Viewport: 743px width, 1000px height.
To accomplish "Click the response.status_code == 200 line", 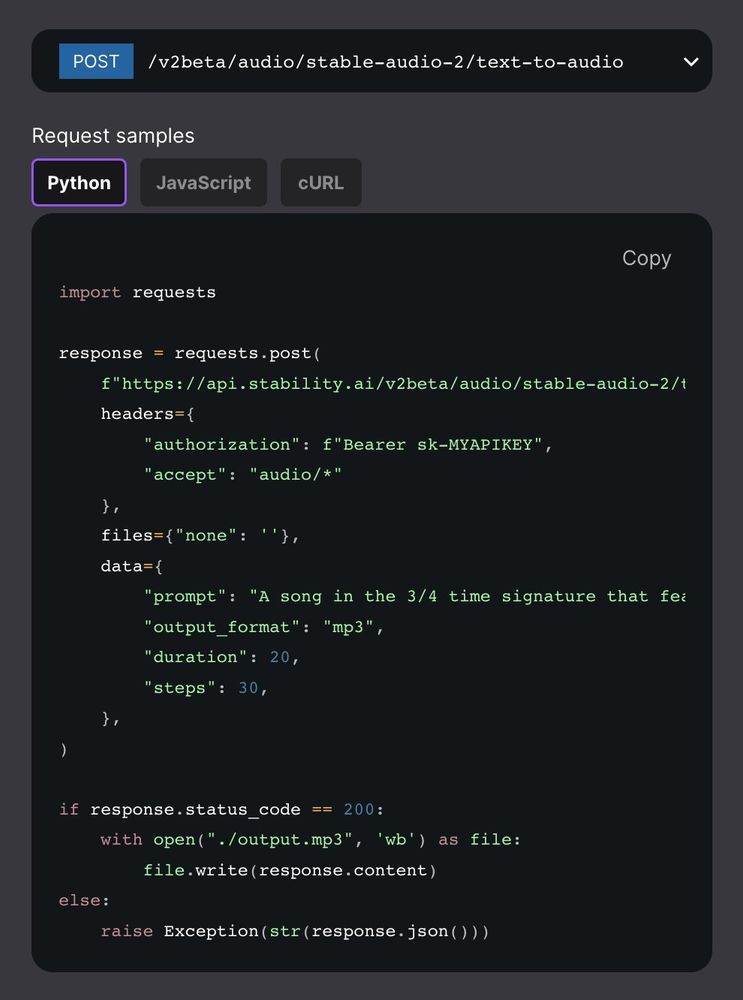I will tap(221, 809).
